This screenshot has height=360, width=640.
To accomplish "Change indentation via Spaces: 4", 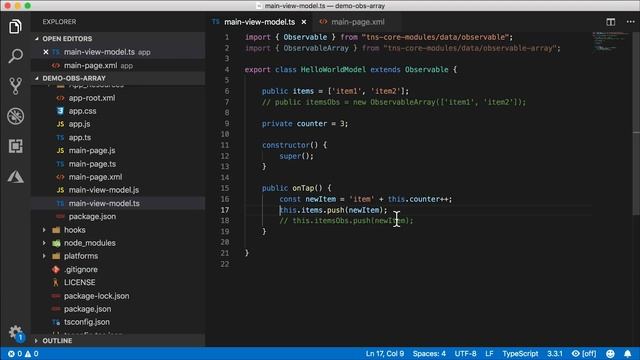I will [x=429, y=354].
